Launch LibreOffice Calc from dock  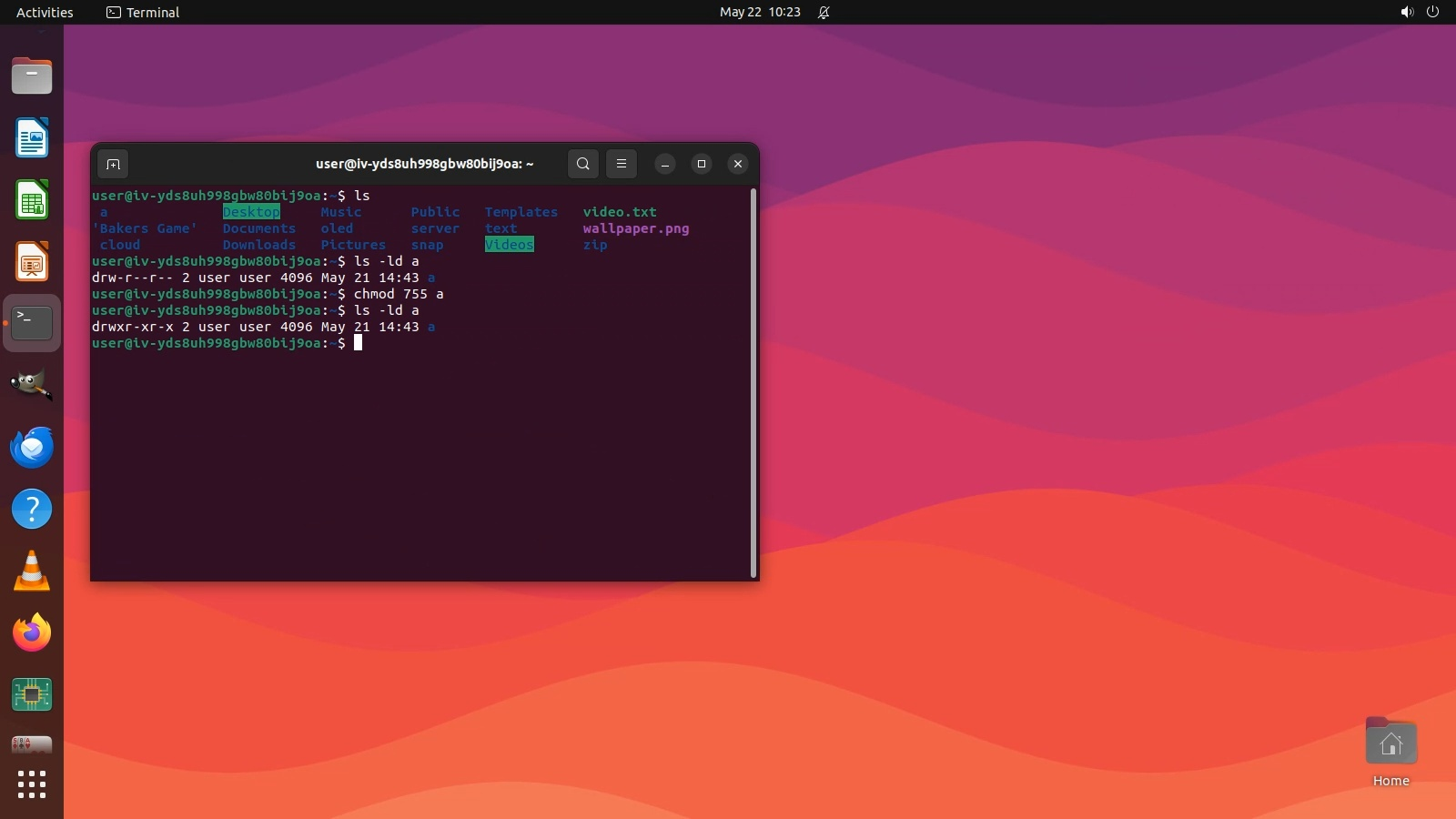pos(32,200)
